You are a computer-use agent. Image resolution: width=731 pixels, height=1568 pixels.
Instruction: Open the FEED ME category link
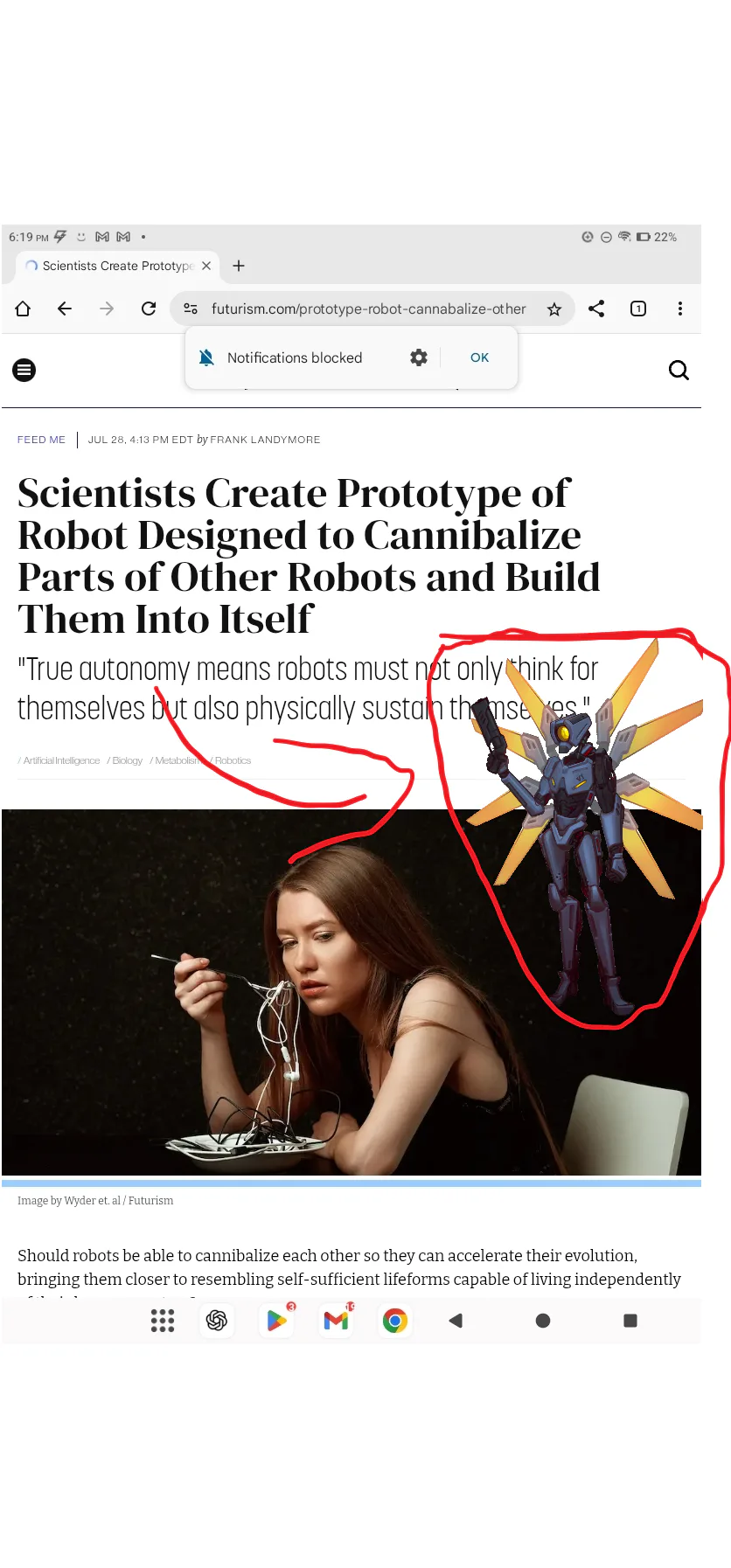pos(41,440)
